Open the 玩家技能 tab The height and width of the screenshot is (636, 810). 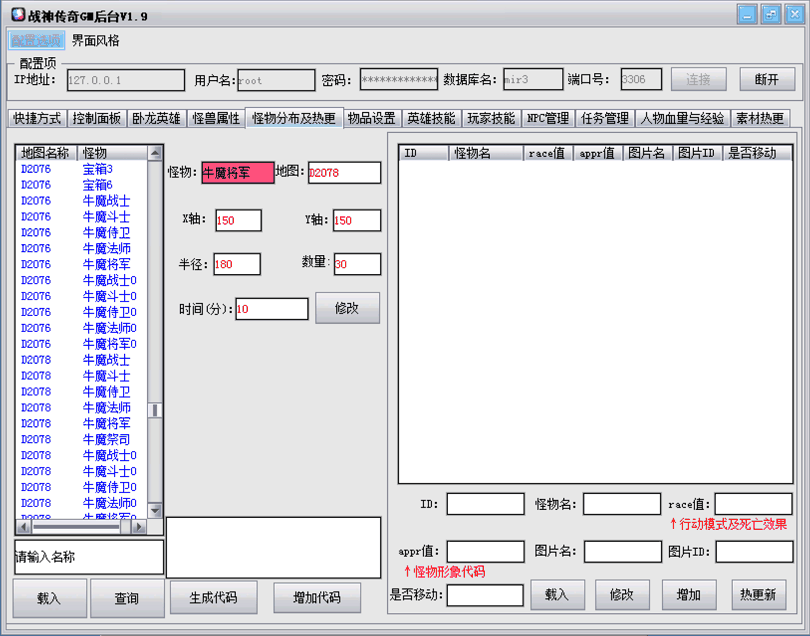(491, 118)
